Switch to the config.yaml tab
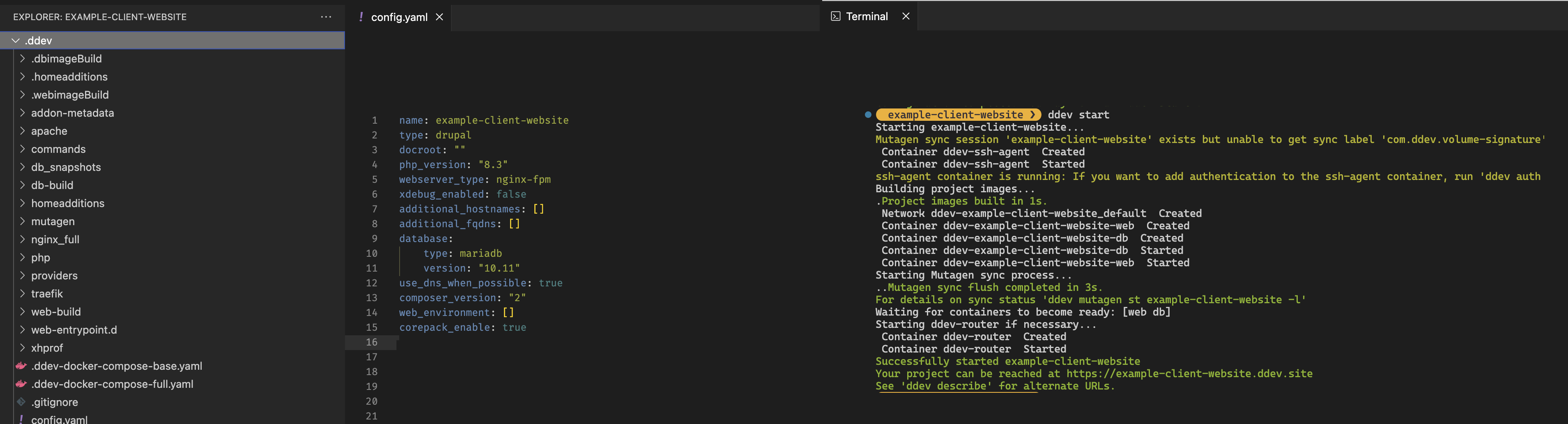The width and height of the screenshot is (1568, 424). [x=399, y=17]
